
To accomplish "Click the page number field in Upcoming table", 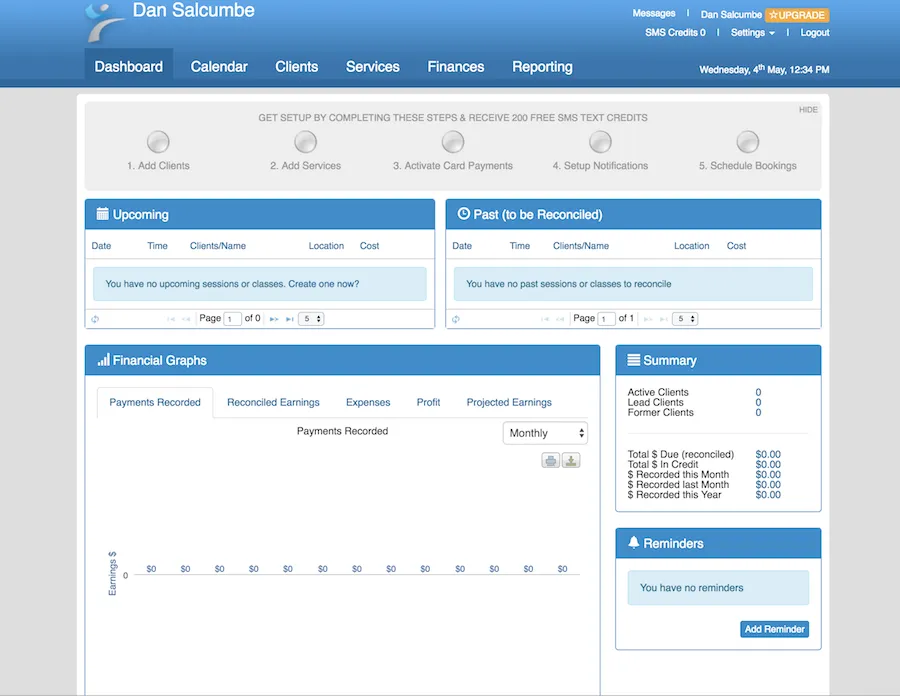I will click(x=233, y=319).
